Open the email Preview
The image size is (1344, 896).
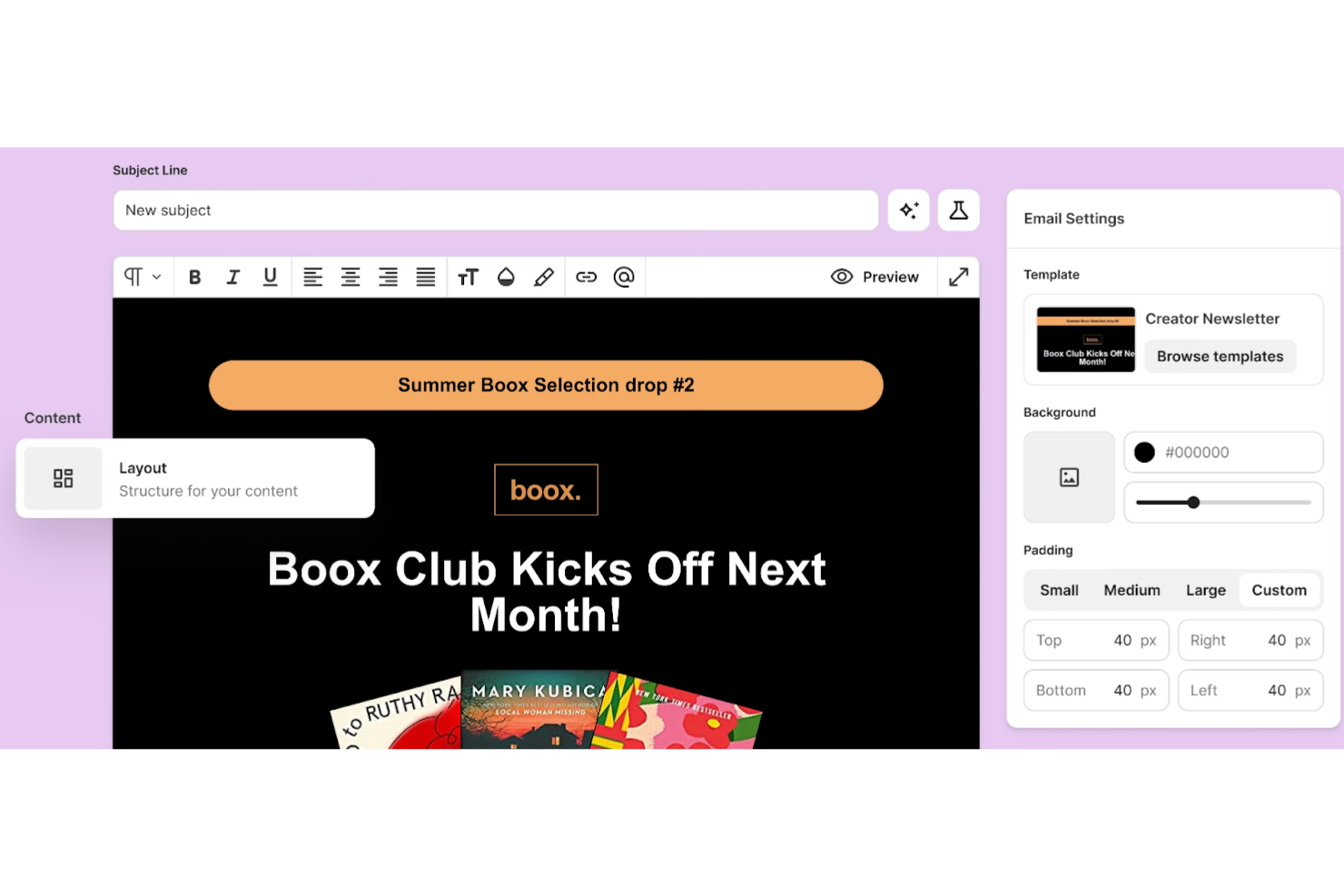click(875, 277)
